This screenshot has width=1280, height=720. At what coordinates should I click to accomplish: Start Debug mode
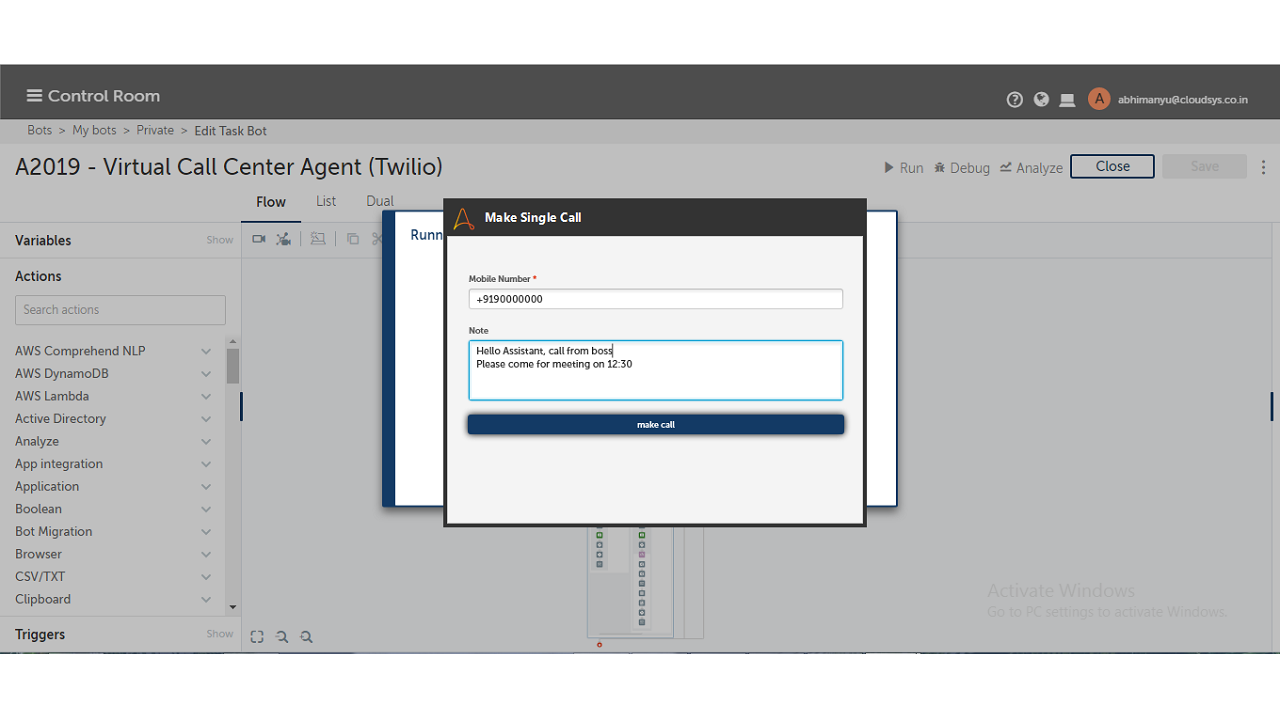click(962, 168)
